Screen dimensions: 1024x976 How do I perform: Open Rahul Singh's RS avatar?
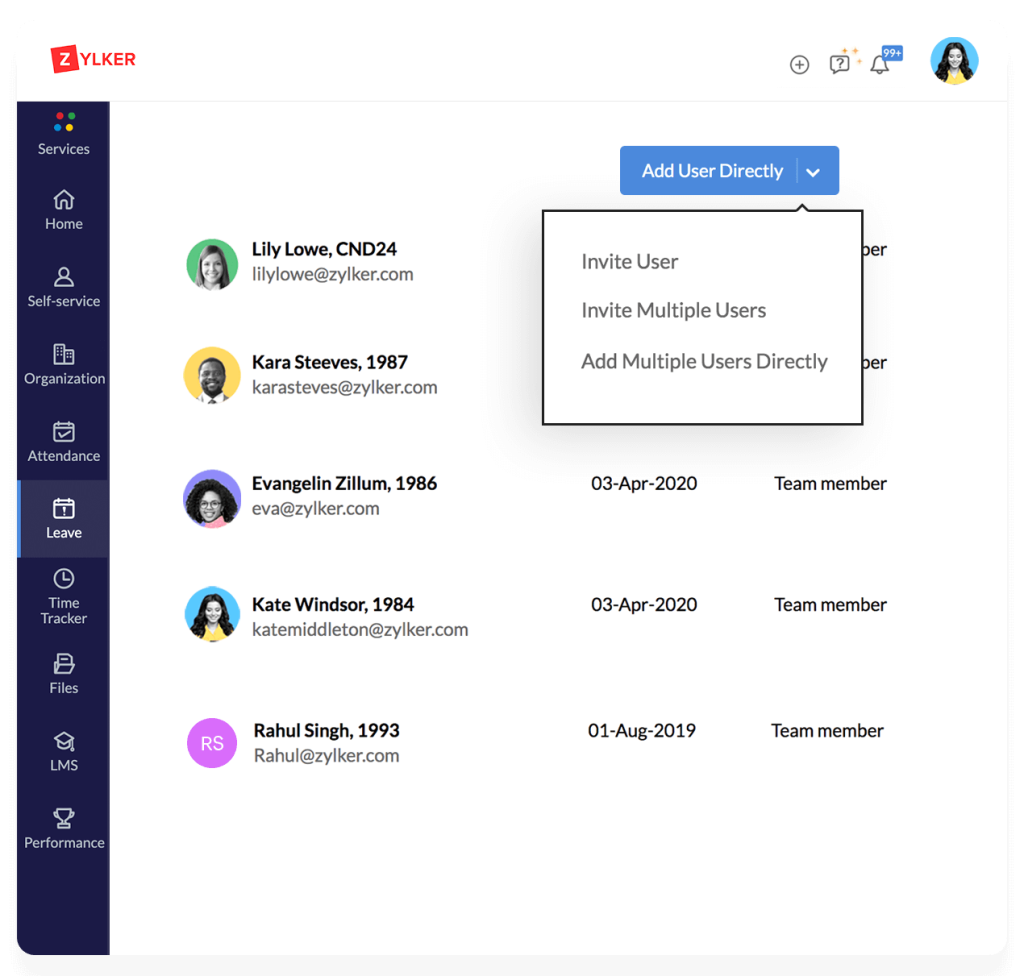(212, 743)
